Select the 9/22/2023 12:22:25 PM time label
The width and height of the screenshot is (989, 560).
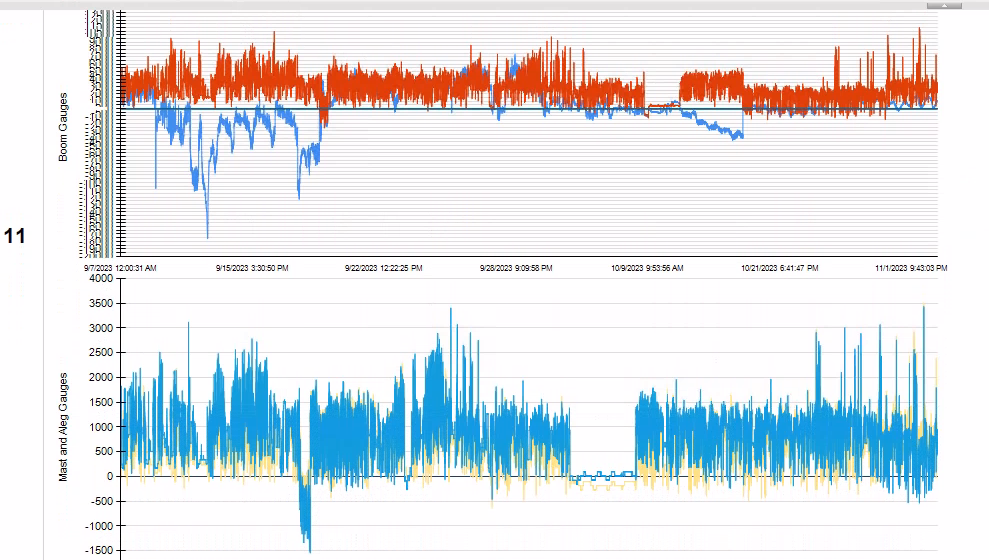tap(384, 268)
